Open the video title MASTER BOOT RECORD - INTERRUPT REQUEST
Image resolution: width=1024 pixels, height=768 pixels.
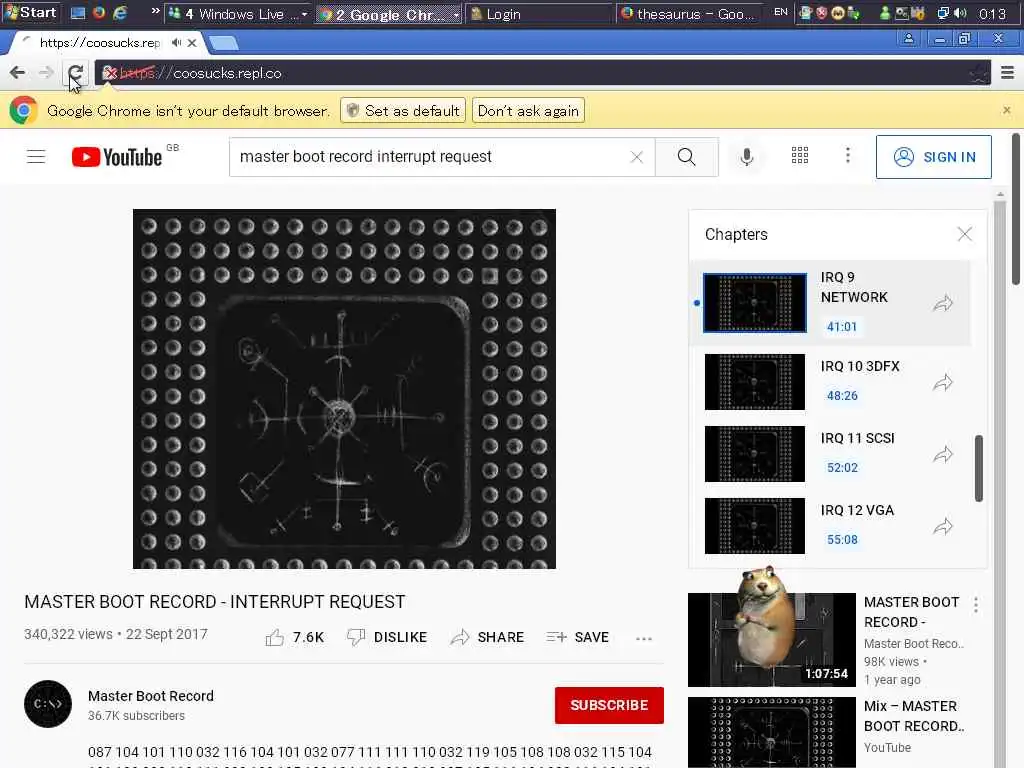(x=215, y=602)
